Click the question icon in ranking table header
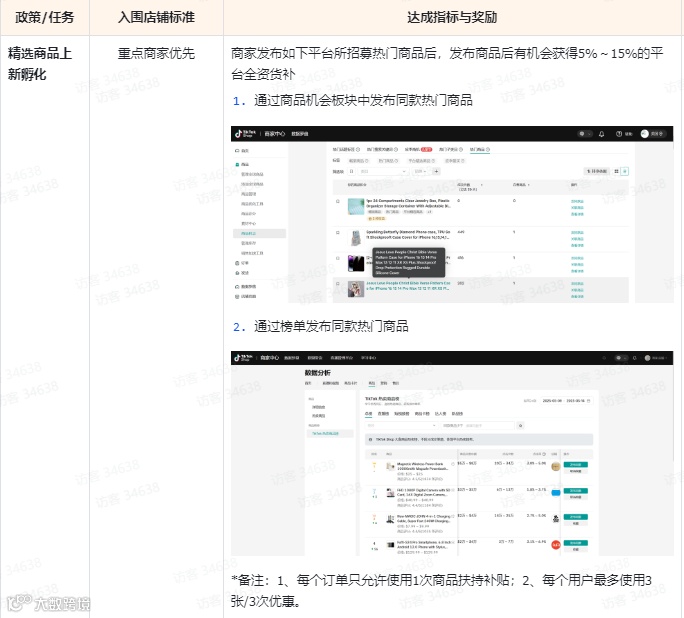The height and width of the screenshot is (618, 684). [x=544, y=454]
